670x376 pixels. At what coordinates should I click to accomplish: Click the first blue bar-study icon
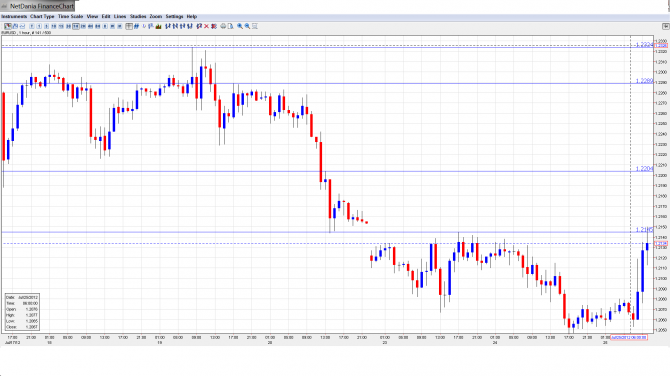pos(168,26)
